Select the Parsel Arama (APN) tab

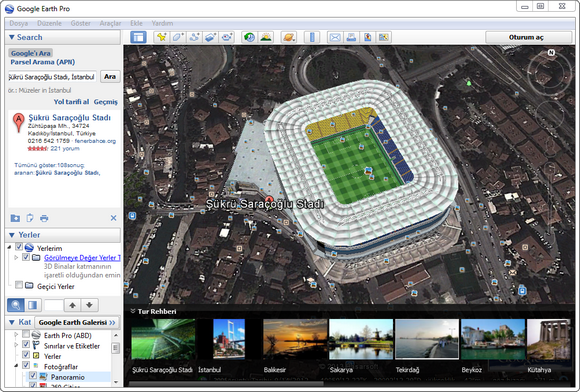[43, 62]
